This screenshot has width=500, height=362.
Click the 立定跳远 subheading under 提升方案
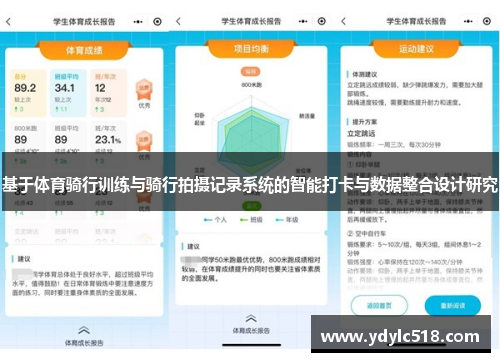(x=361, y=134)
